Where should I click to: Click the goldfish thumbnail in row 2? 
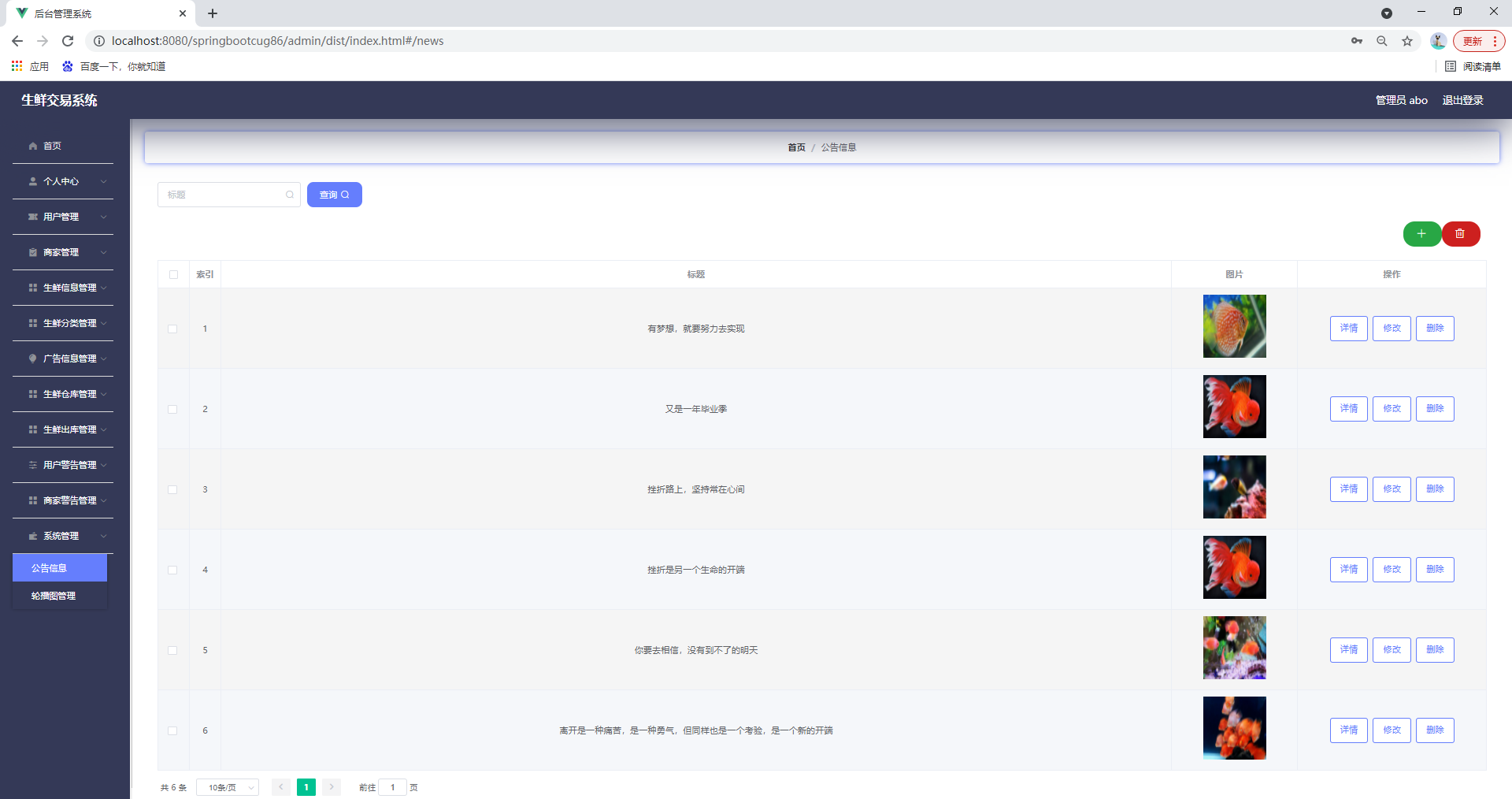[x=1234, y=407]
